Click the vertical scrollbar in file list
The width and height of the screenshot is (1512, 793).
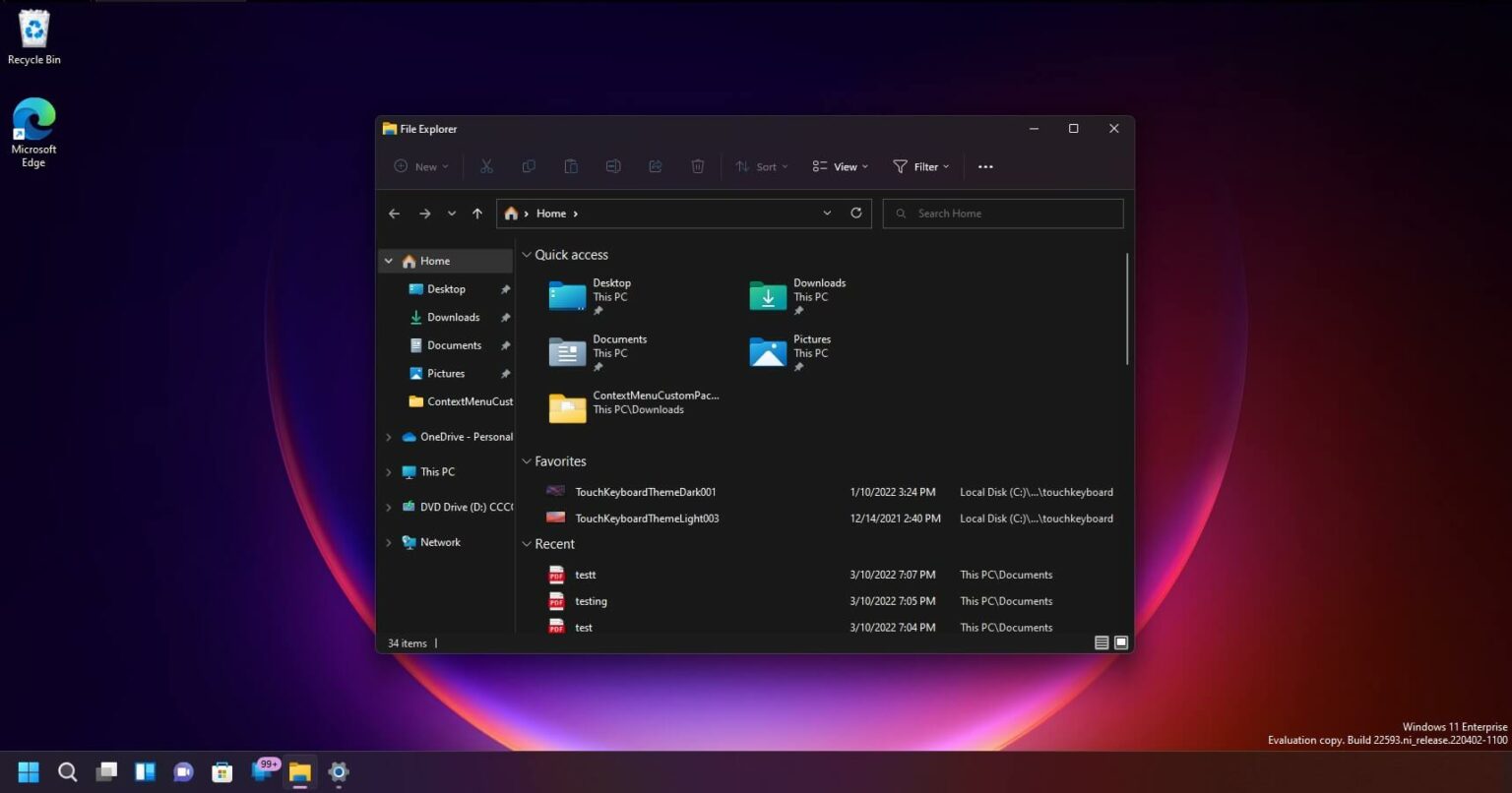(x=1127, y=309)
